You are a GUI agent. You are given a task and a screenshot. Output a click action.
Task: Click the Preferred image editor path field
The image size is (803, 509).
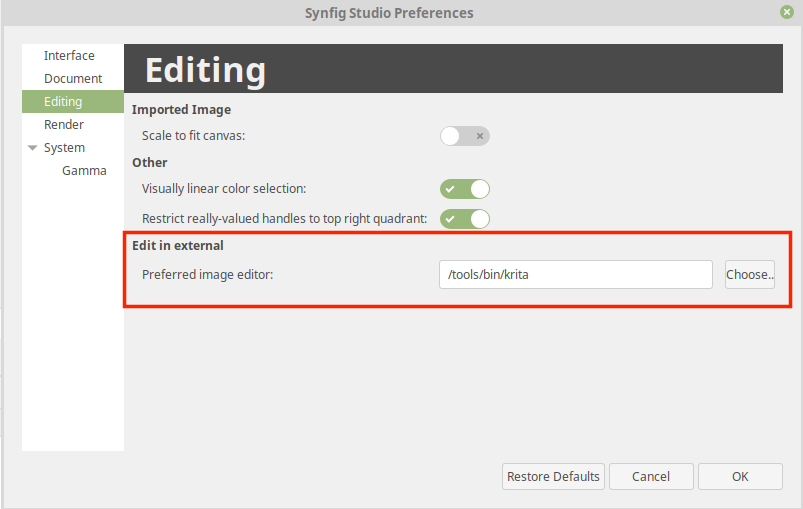point(576,274)
